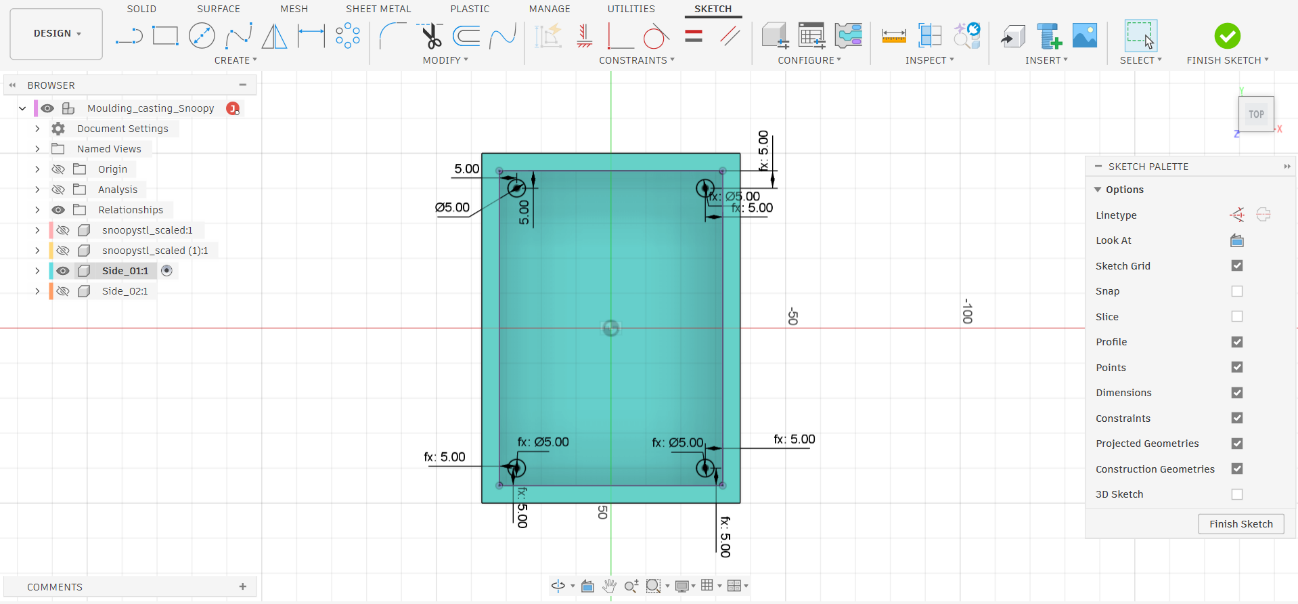Switch to the SURFACE tab
The image size is (1298, 604).
click(x=218, y=9)
